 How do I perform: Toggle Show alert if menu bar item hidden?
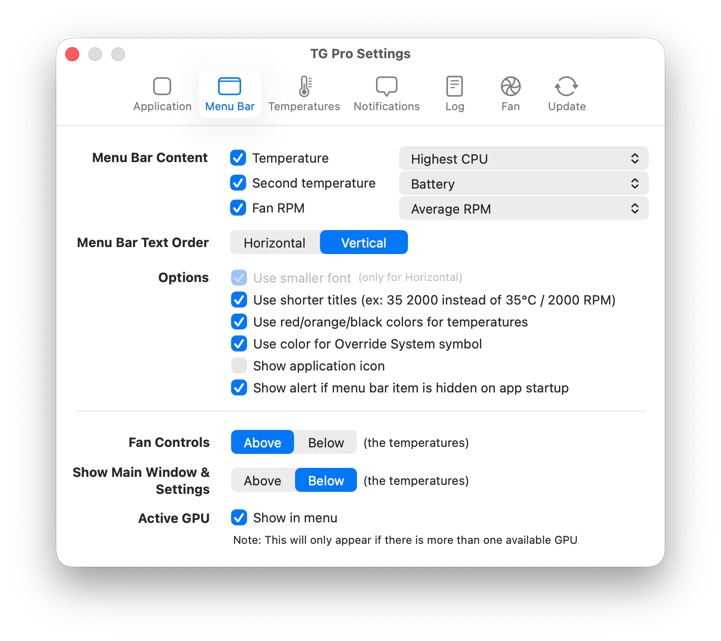(x=239, y=388)
